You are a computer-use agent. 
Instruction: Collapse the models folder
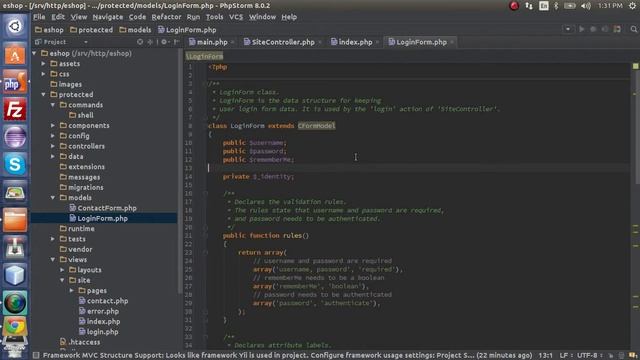point(53,198)
